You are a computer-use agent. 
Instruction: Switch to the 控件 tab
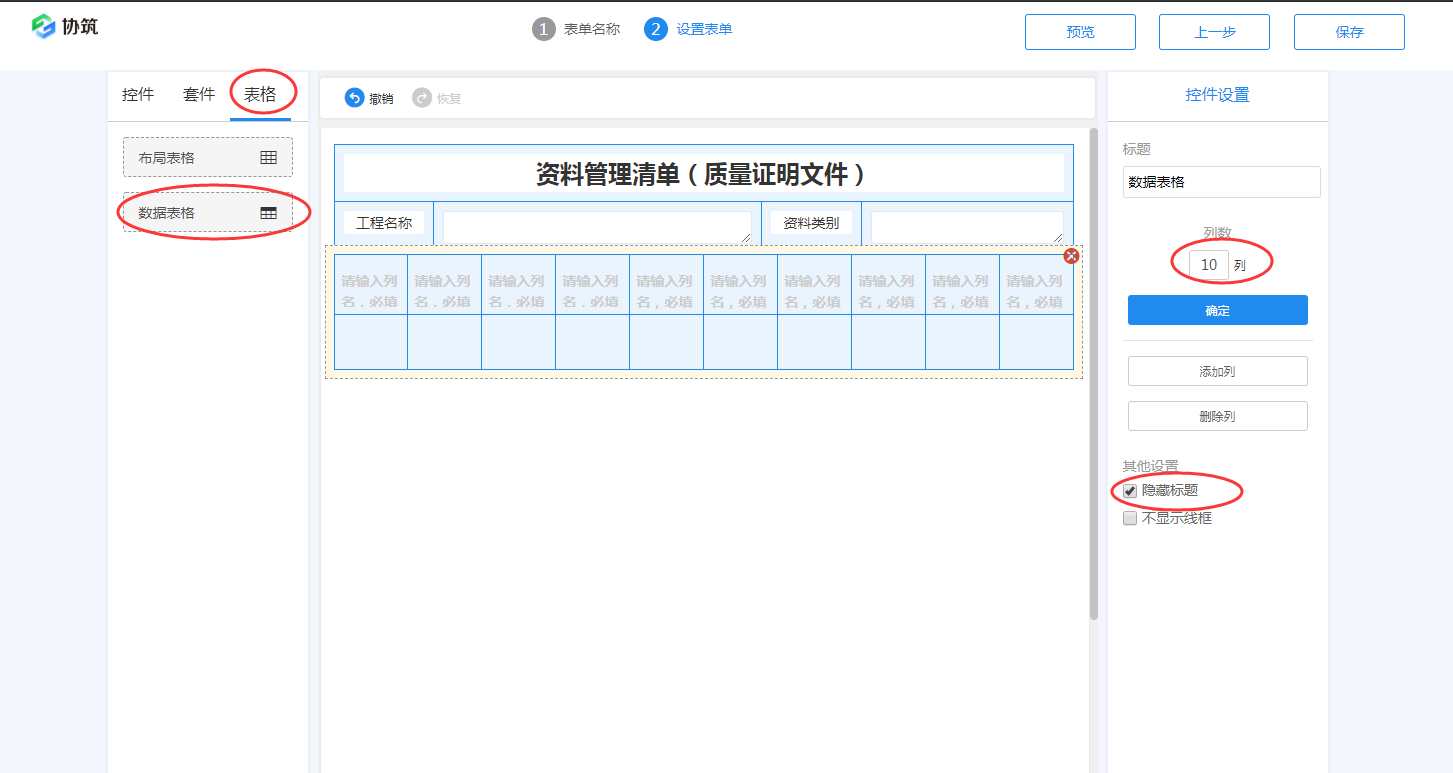click(x=137, y=94)
